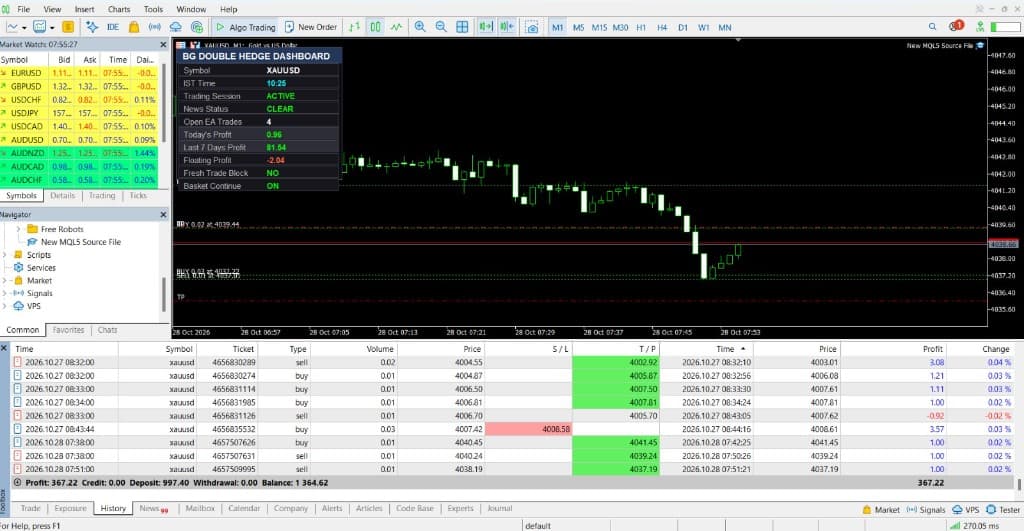1024x531 pixels.
Task: Select New MQL5 Source File in Navigator
Action: 81,242
